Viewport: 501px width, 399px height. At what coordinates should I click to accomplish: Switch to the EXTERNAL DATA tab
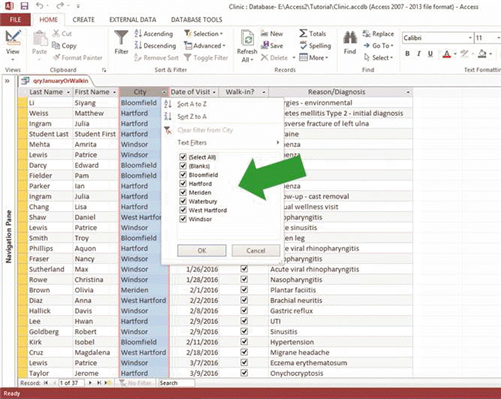[x=133, y=20]
